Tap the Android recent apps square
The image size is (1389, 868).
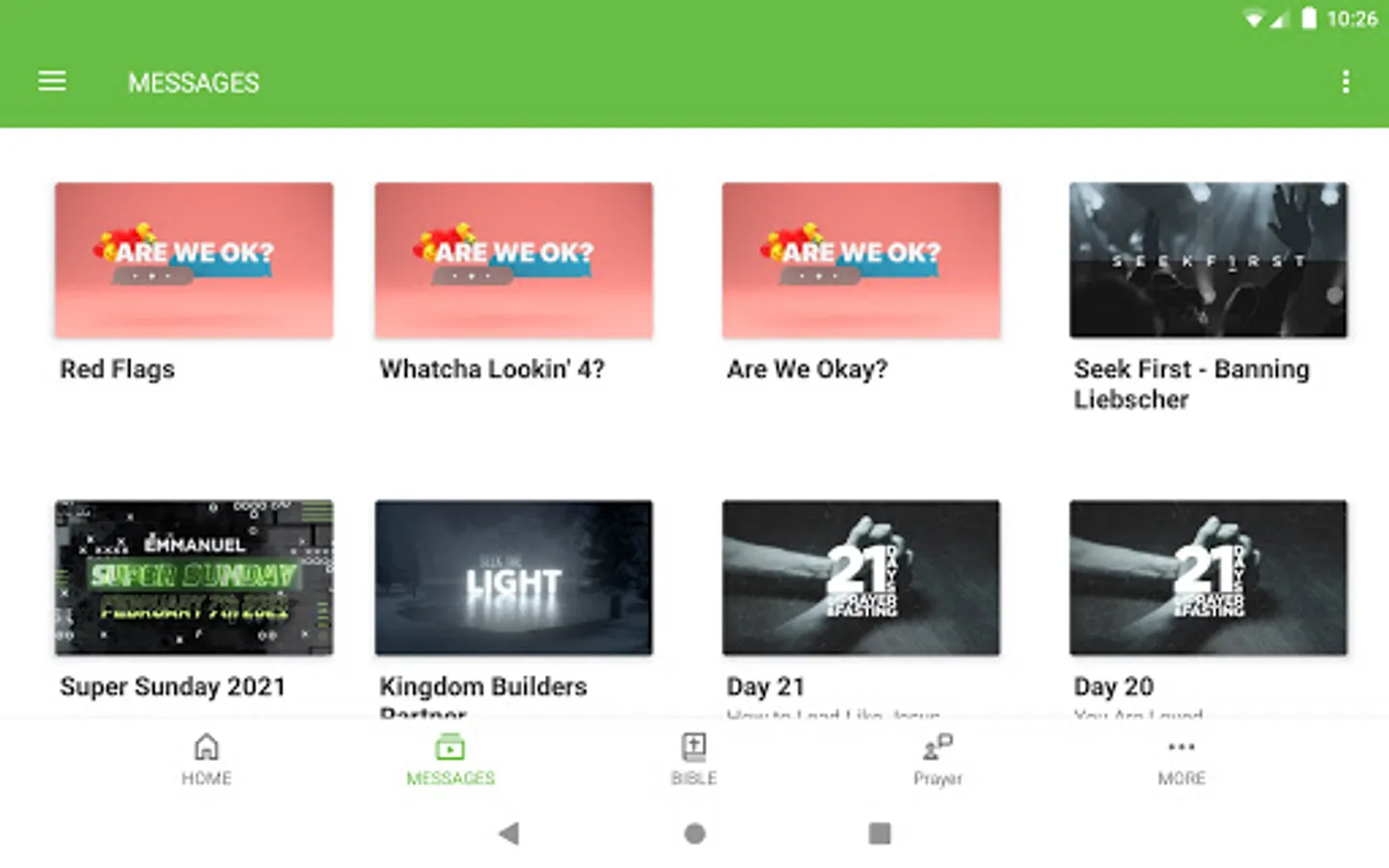click(x=880, y=833)
